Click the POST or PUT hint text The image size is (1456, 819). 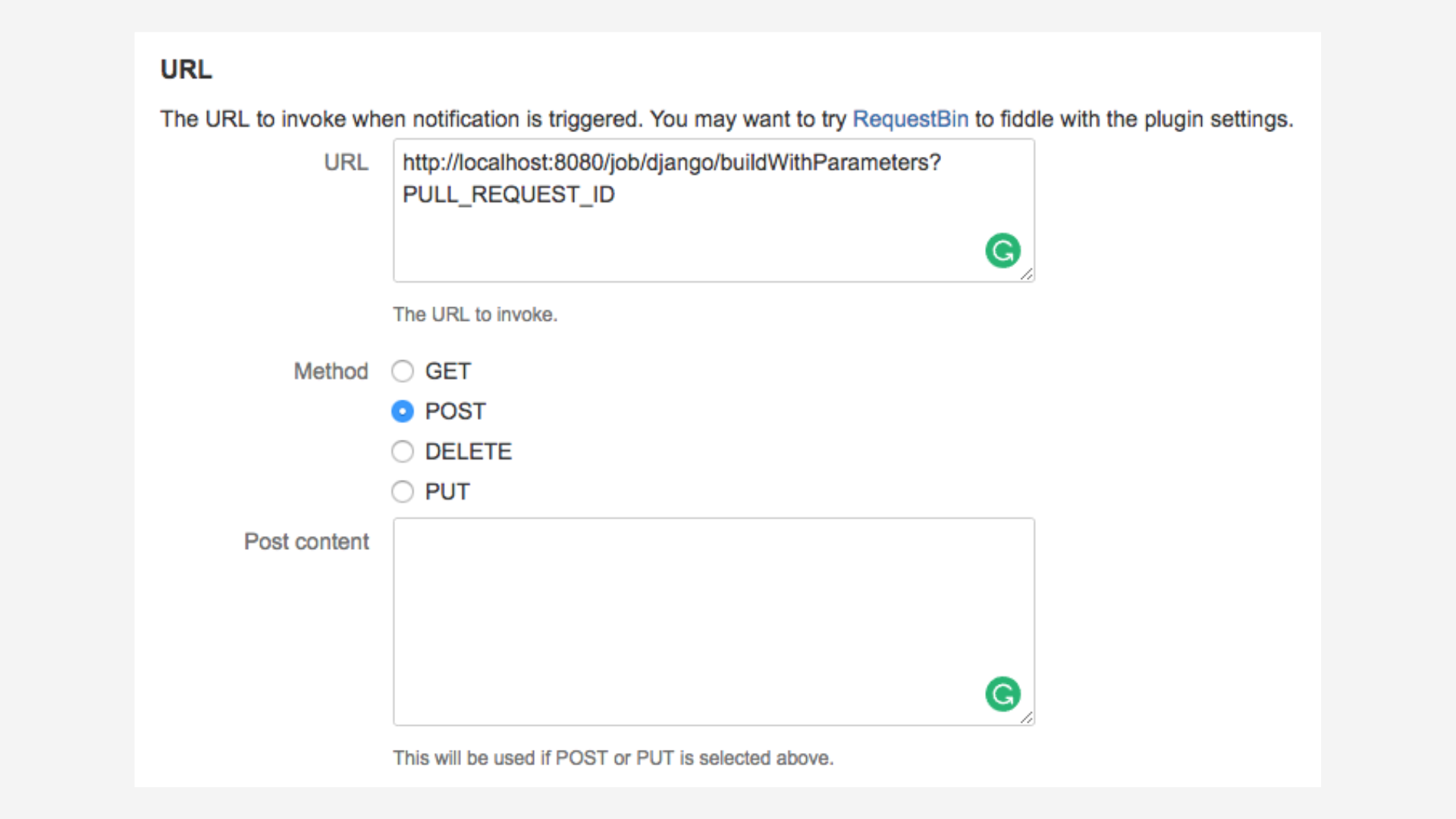tap(613, 758)
